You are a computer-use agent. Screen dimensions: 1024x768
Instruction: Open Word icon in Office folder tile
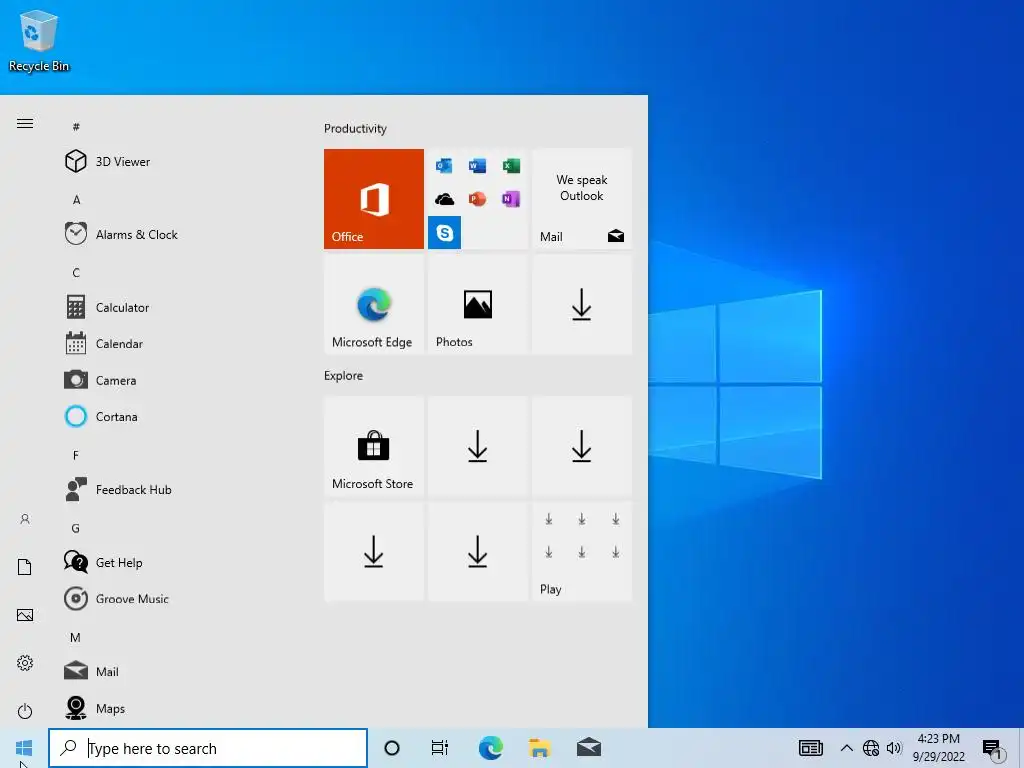click(x=477, y=166)
